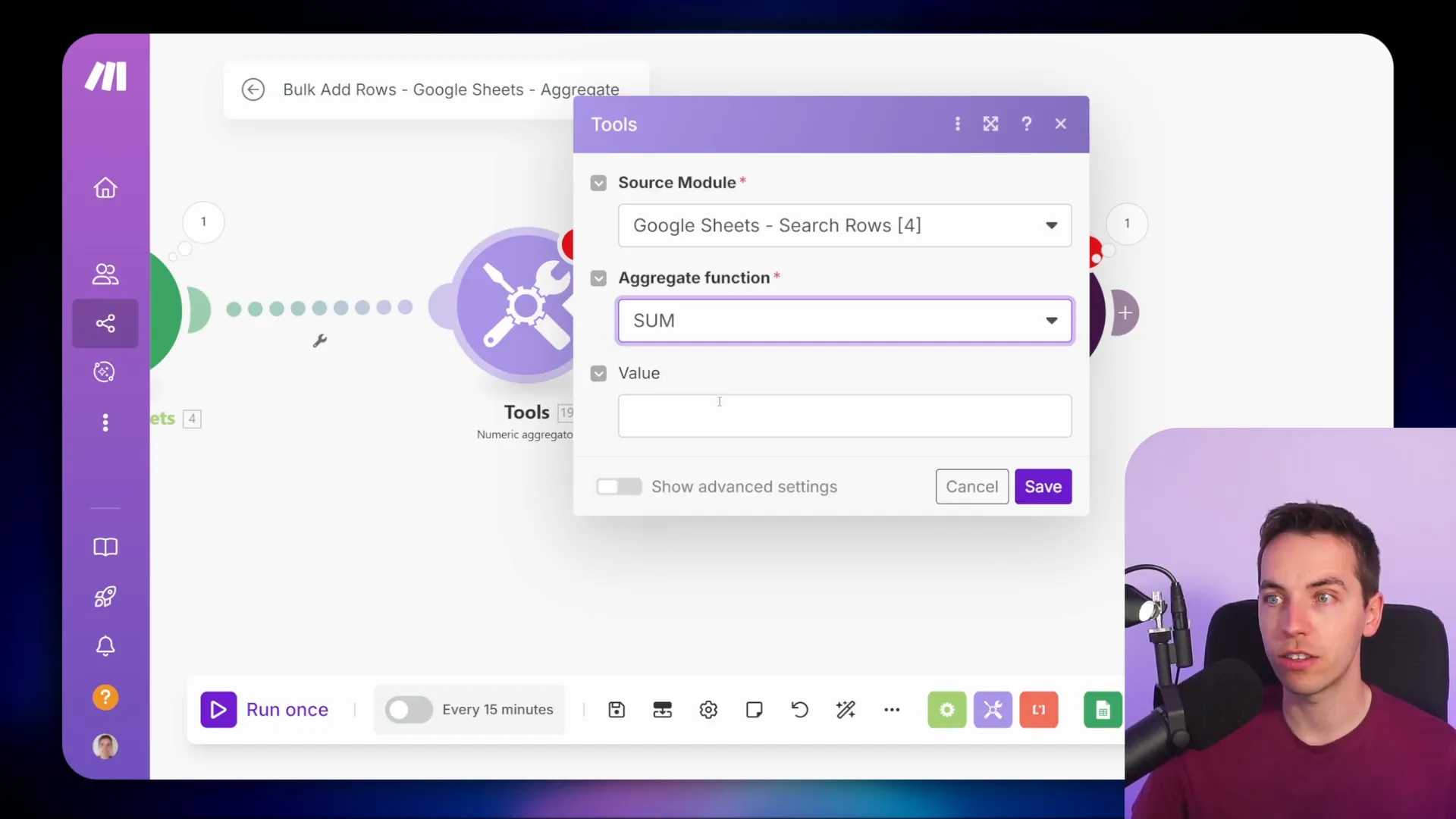Image resolution: width=1456 pixels, height=819 pixels.
Task: Open the Scenarios share icon in the sidebar
Action: [x=105, y=324]
